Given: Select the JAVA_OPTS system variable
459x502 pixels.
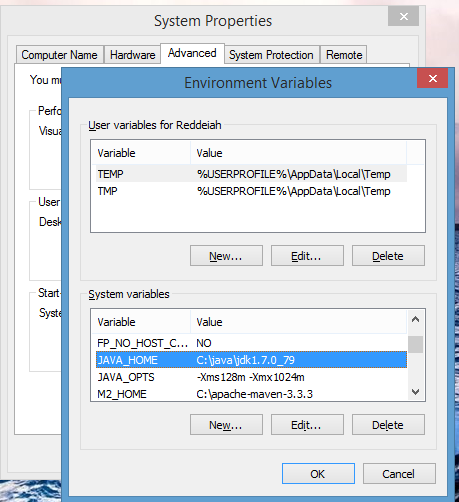Looking at the screenshot, I should 251,377.
